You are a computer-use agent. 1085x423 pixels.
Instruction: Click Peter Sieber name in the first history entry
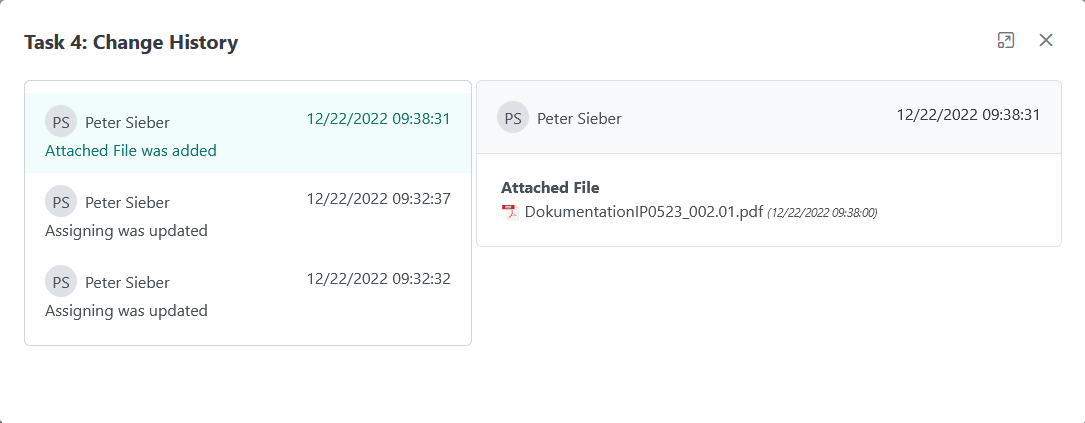(x=127, y=123)
